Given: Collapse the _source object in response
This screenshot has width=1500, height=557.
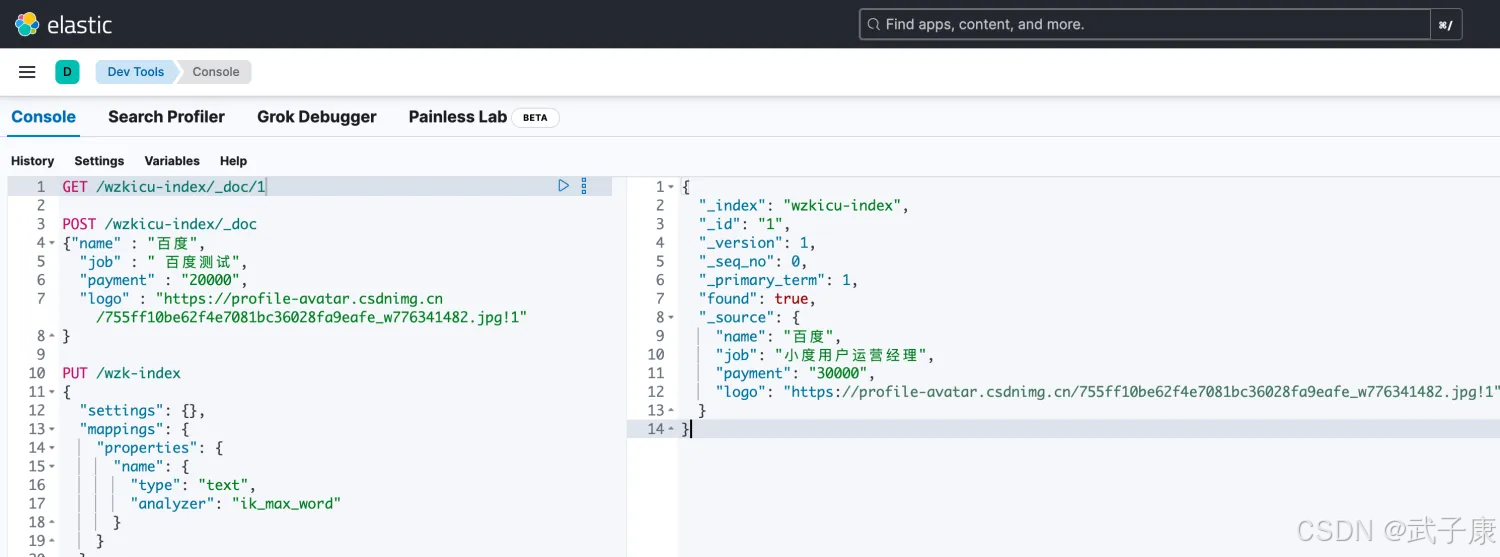Looking at the screenshot, I should click(671, 318).
